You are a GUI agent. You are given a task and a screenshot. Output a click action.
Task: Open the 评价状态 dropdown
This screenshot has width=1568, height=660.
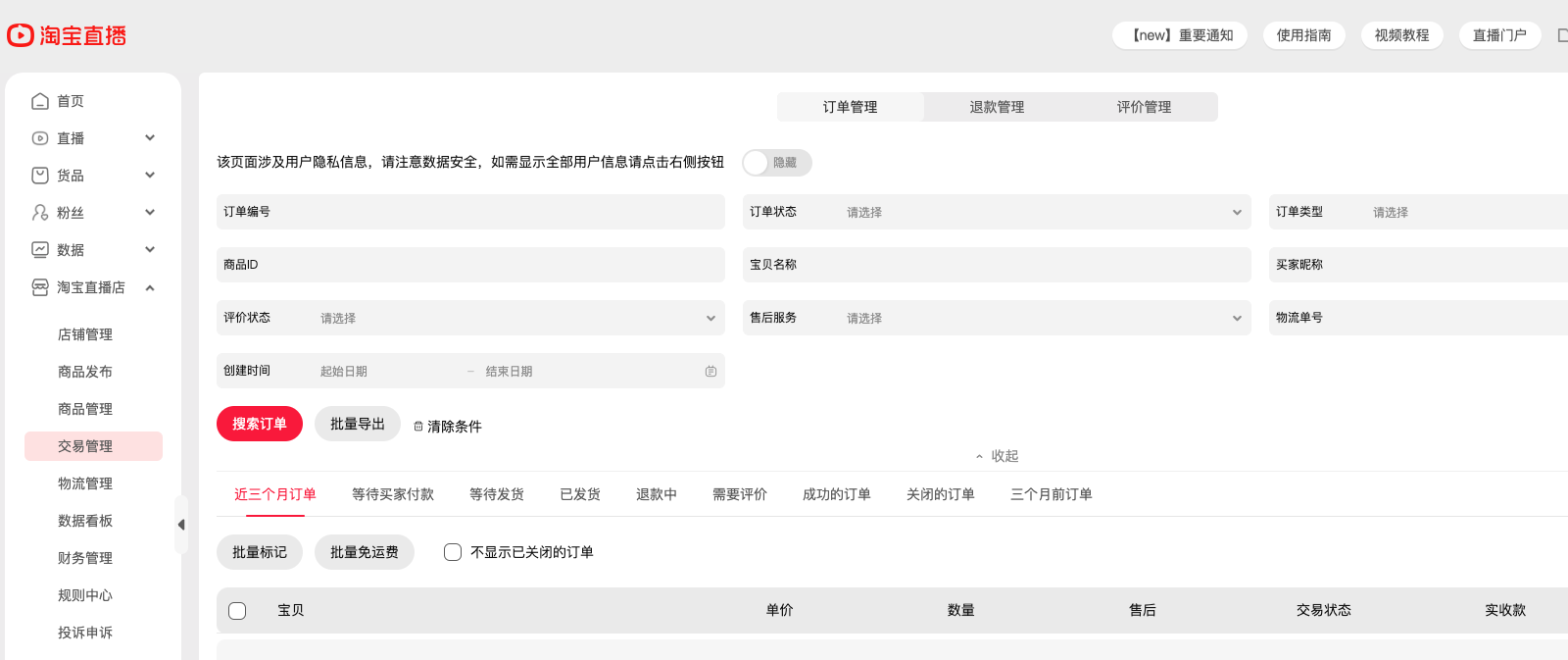point(470,318)
